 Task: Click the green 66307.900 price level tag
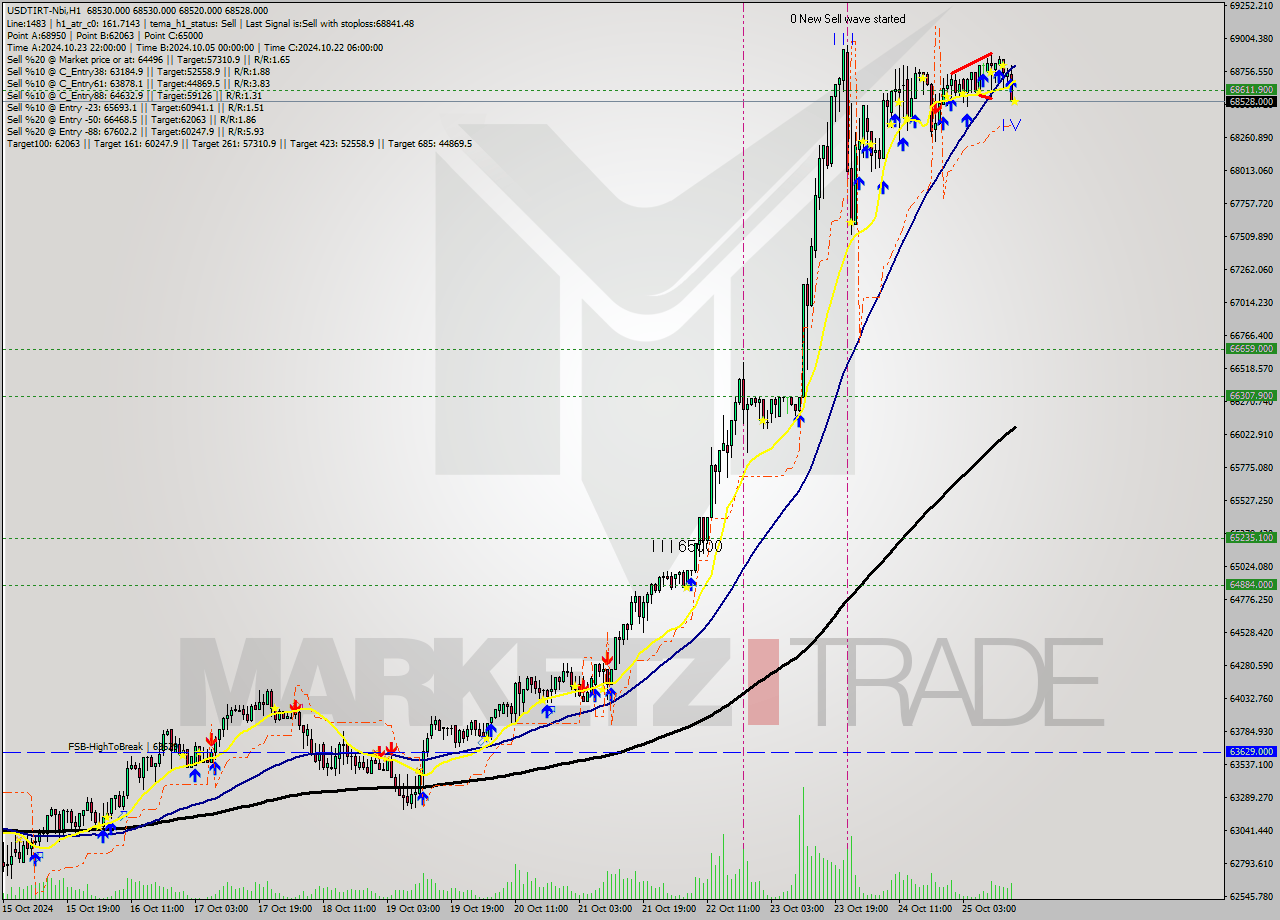[x=1251, y=395]
